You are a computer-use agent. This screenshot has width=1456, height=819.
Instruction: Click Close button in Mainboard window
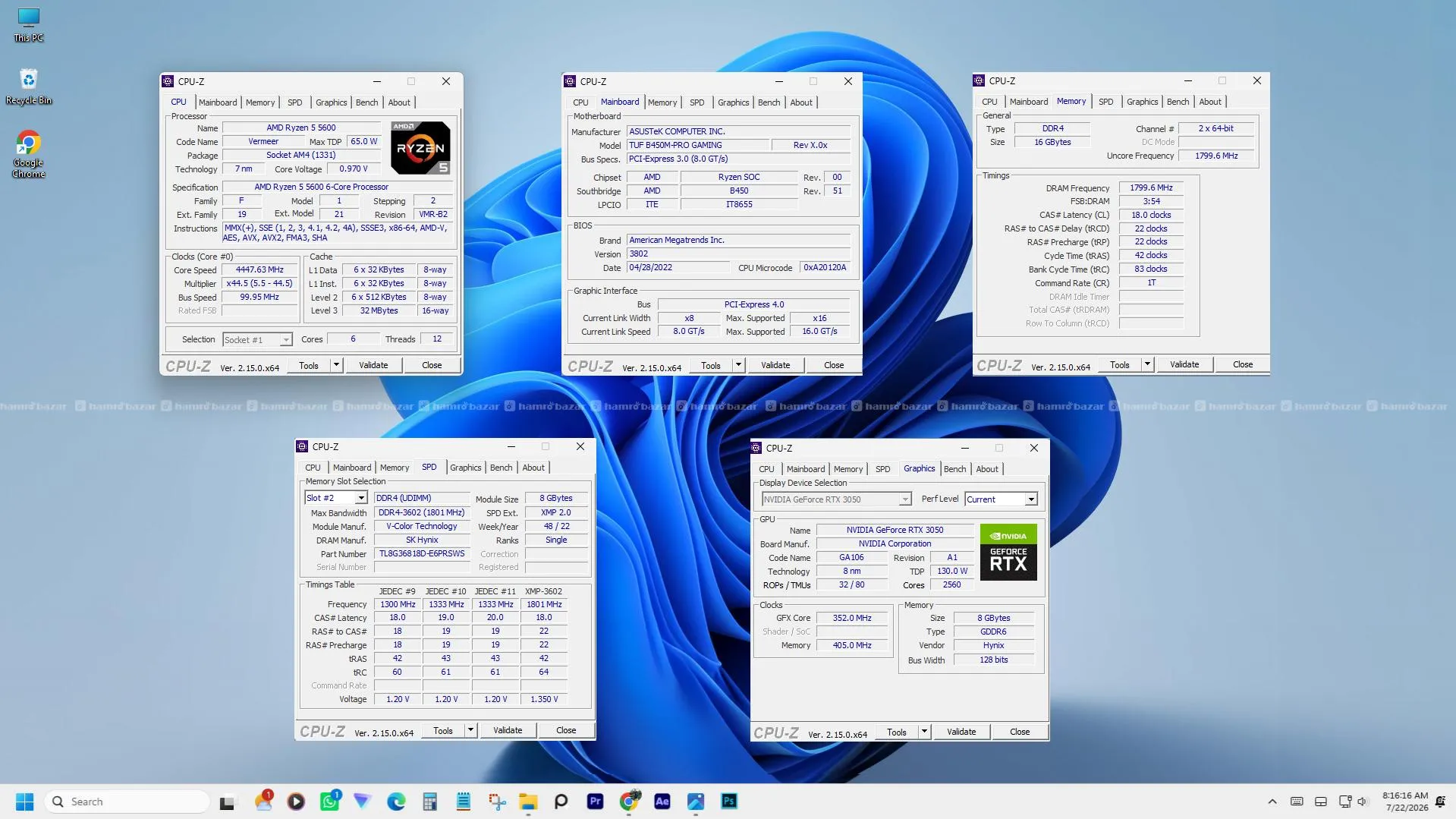point(834,365)
